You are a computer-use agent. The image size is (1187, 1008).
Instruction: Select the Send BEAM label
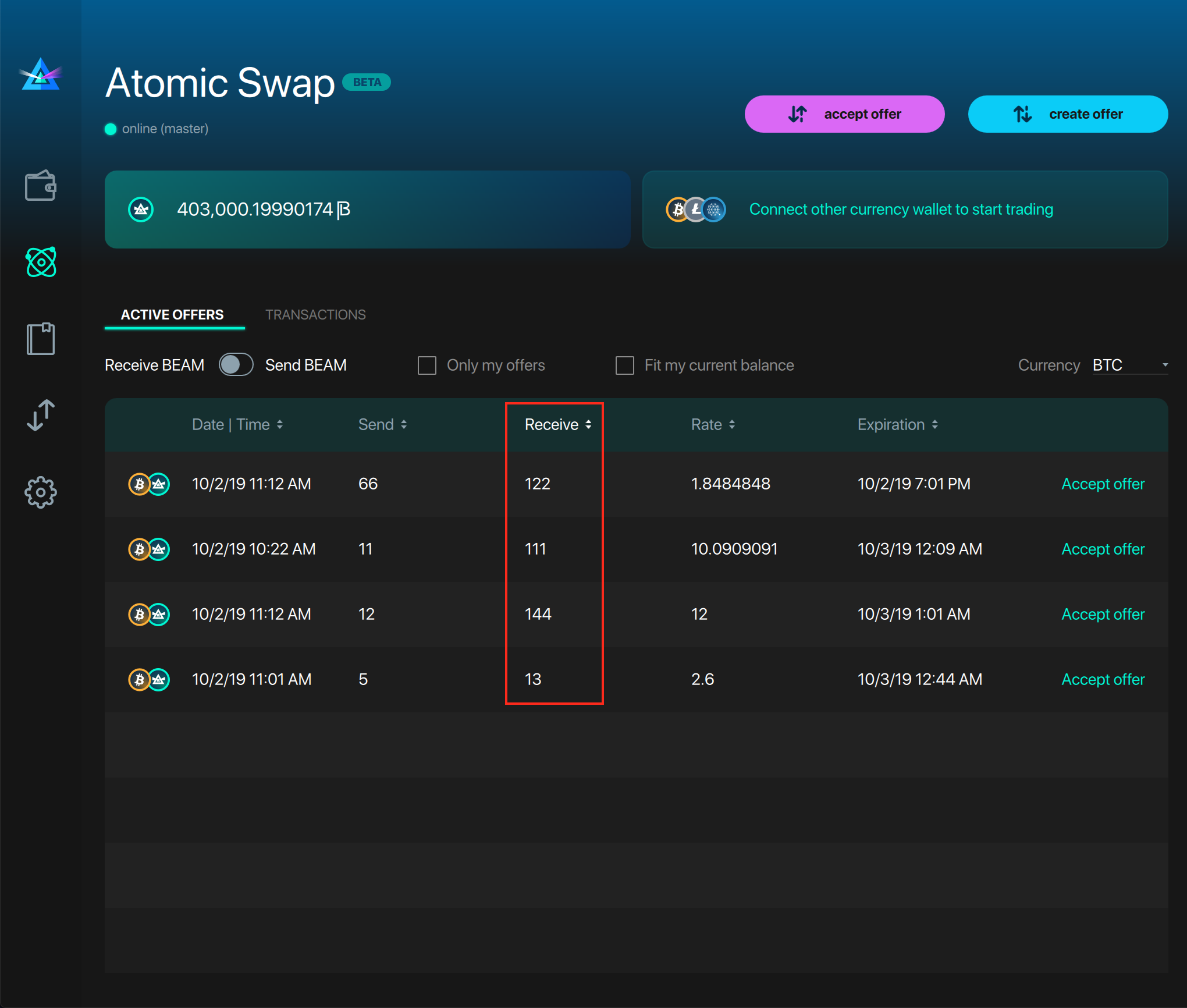coord(306,365)
